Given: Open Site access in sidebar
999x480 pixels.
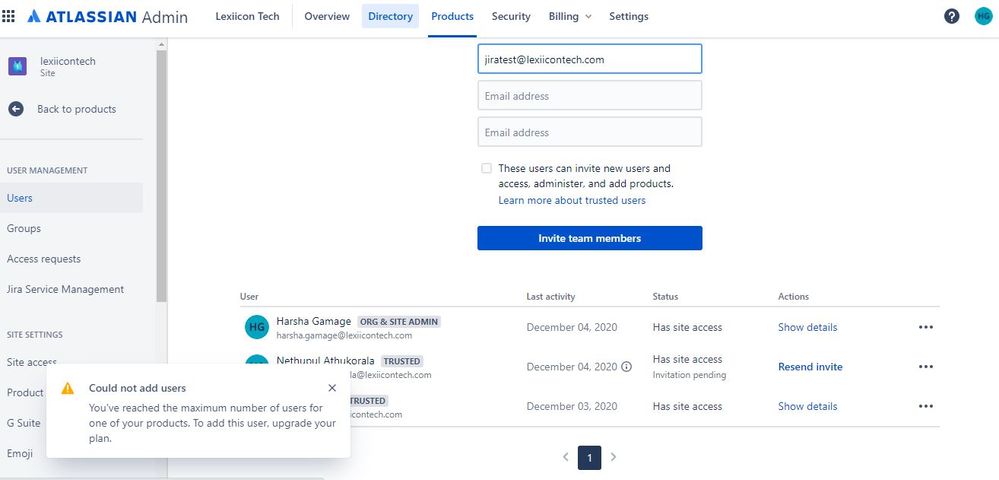Looking at the screenshot, I should (32, 362).
